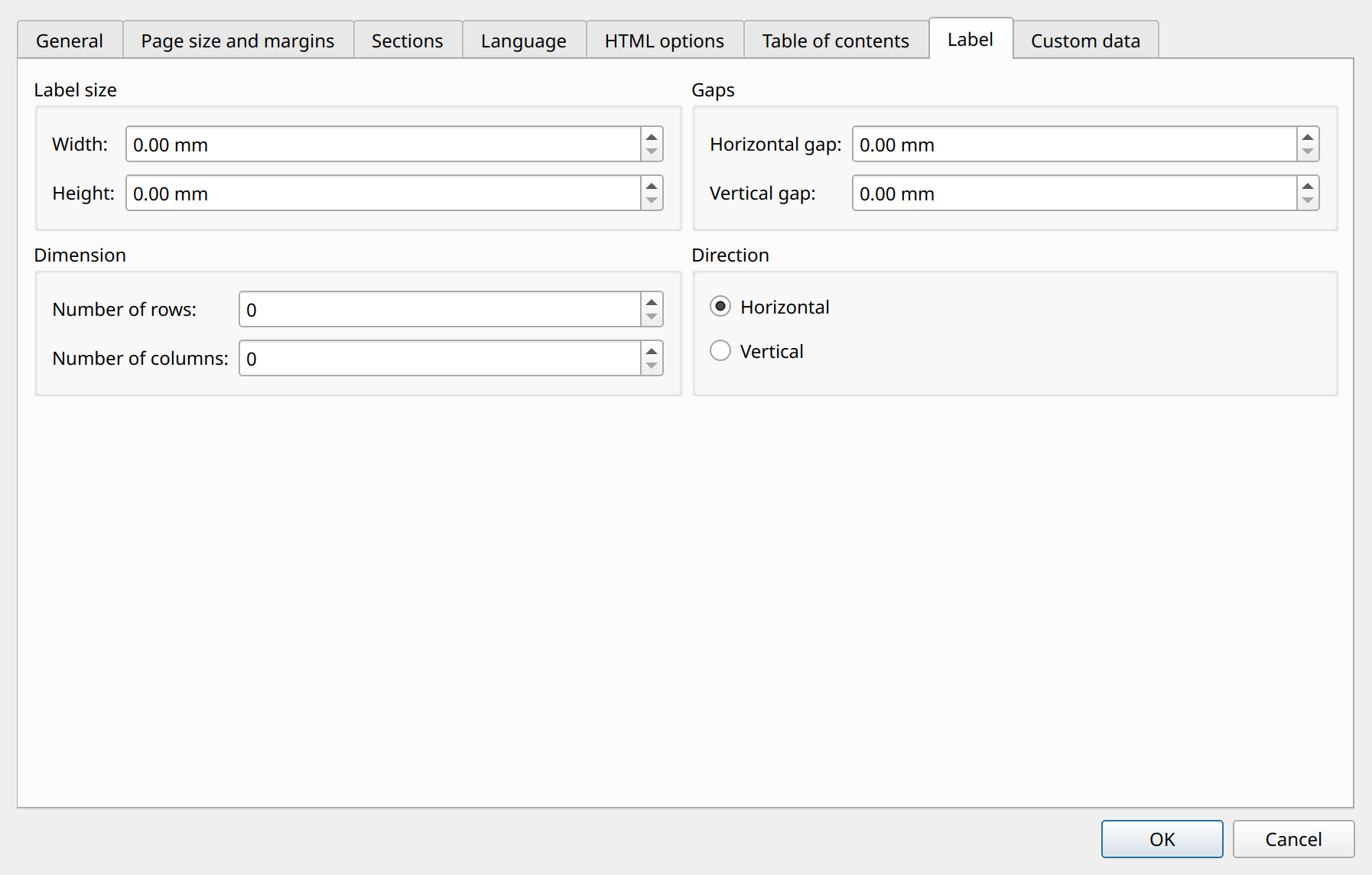Increase the label Height value
The image size is (1372, 875).
pos(652,185)
